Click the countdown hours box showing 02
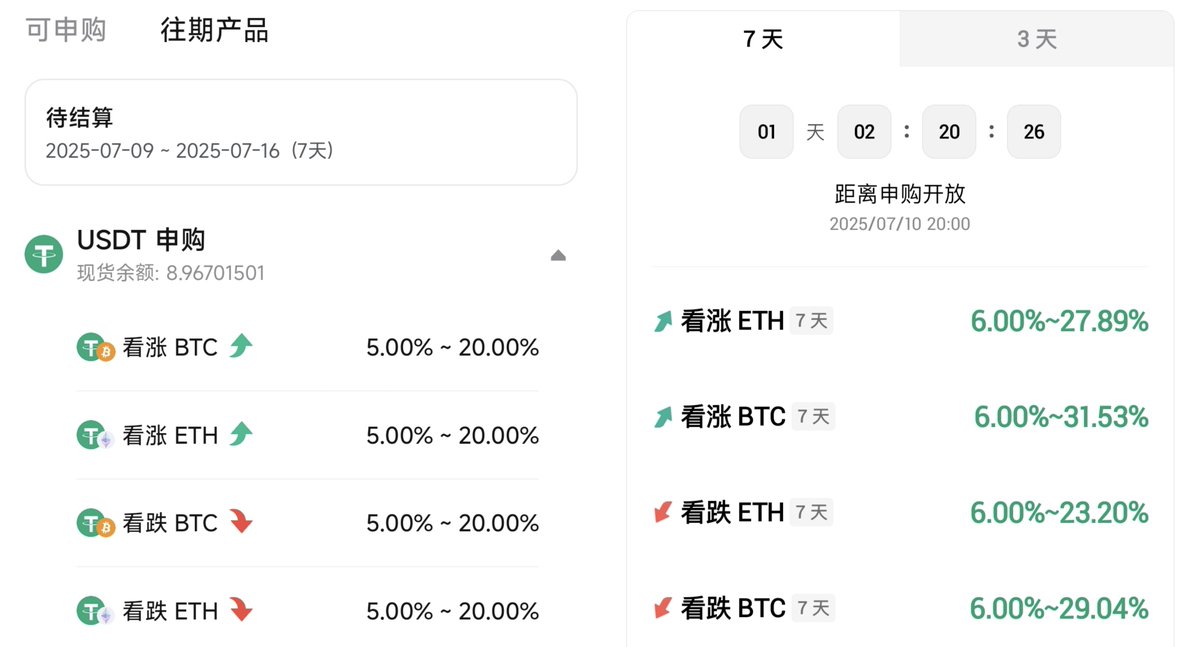 pos(864,132)
